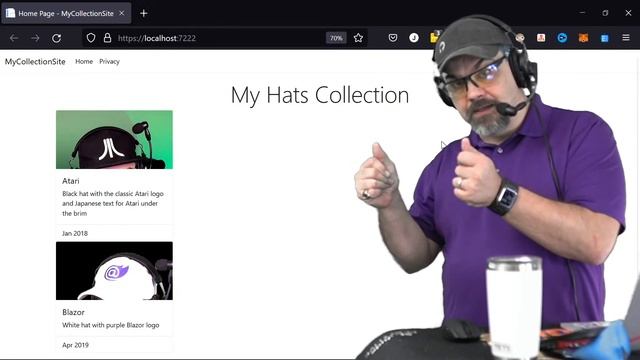The image size is (640, 360).
Task: Go forward with the forward arrow
Action: (x=35, y=38)
